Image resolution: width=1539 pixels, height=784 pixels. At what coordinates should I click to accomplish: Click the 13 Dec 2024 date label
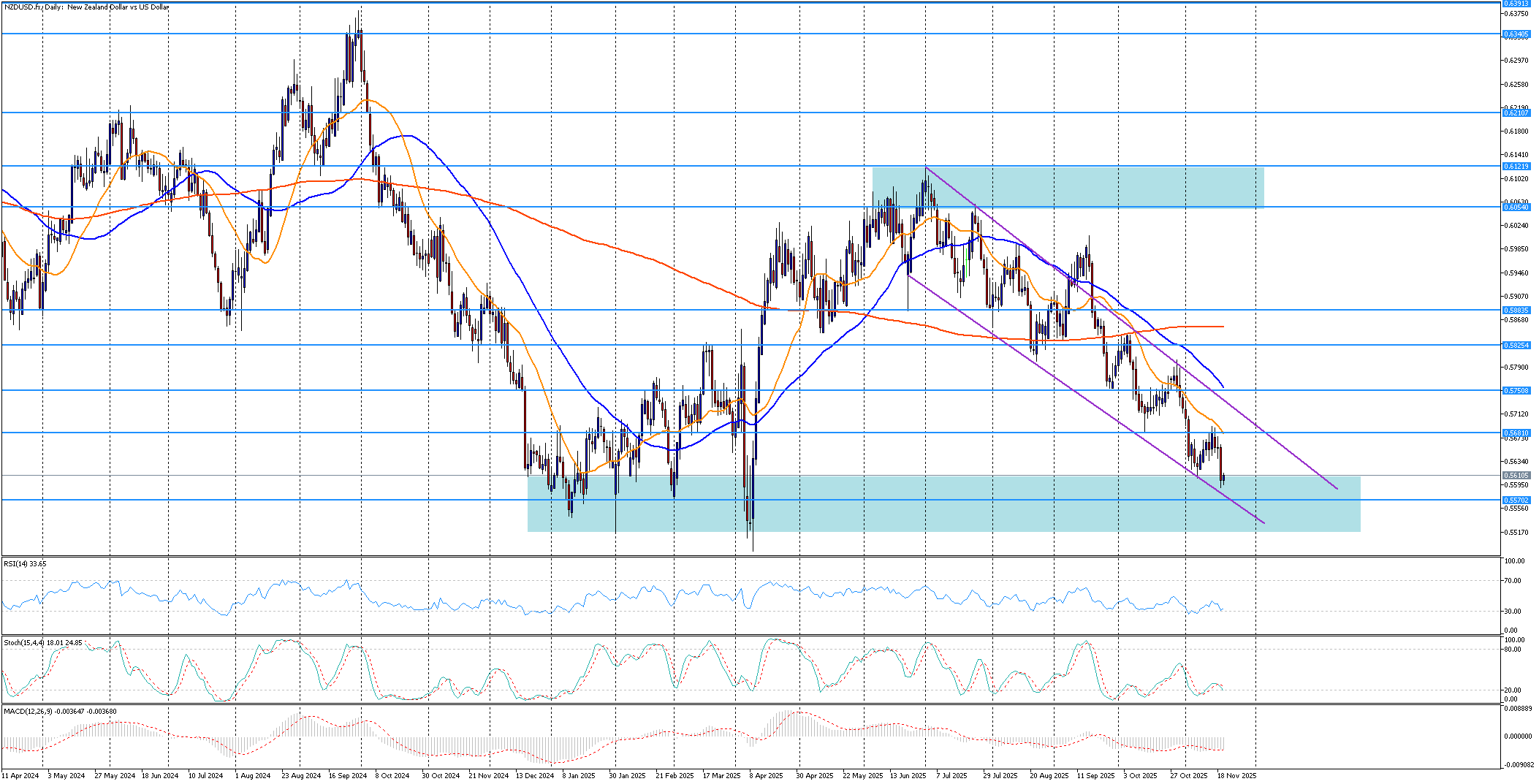click(x=535, y=775)
